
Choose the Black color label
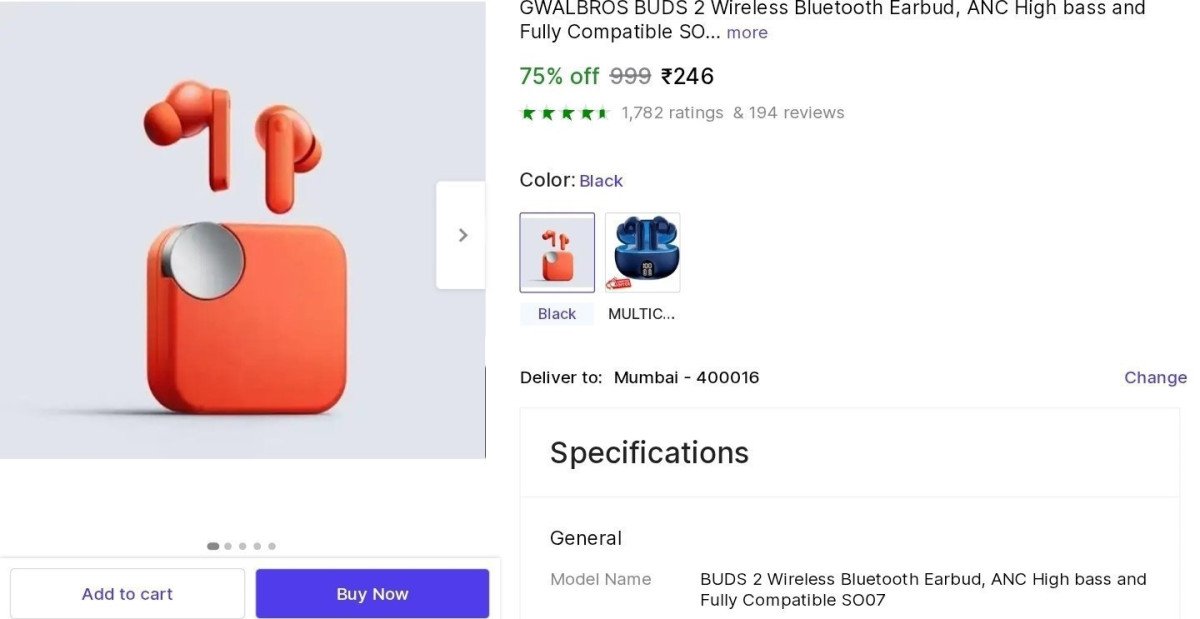[557, 314]
